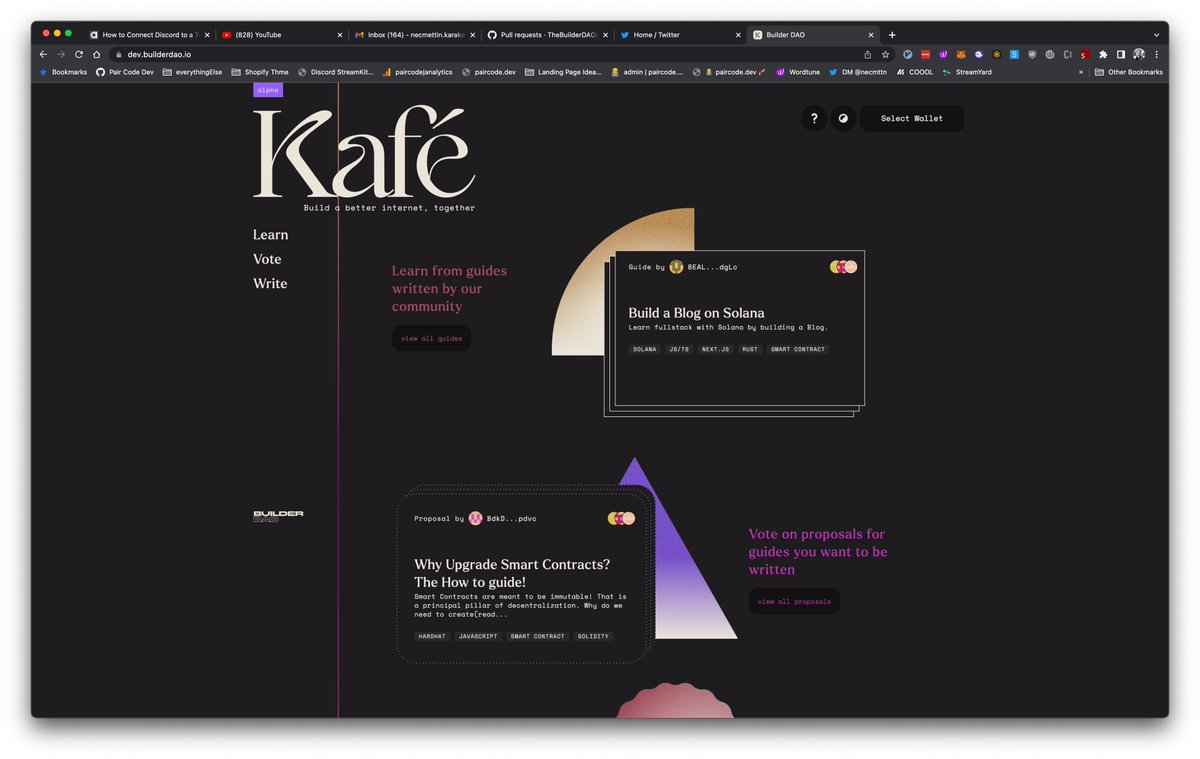Viewport: 1200px width, 759px height.
Task: Open the Other Bookmarks folder
Action: (1129, 72)
